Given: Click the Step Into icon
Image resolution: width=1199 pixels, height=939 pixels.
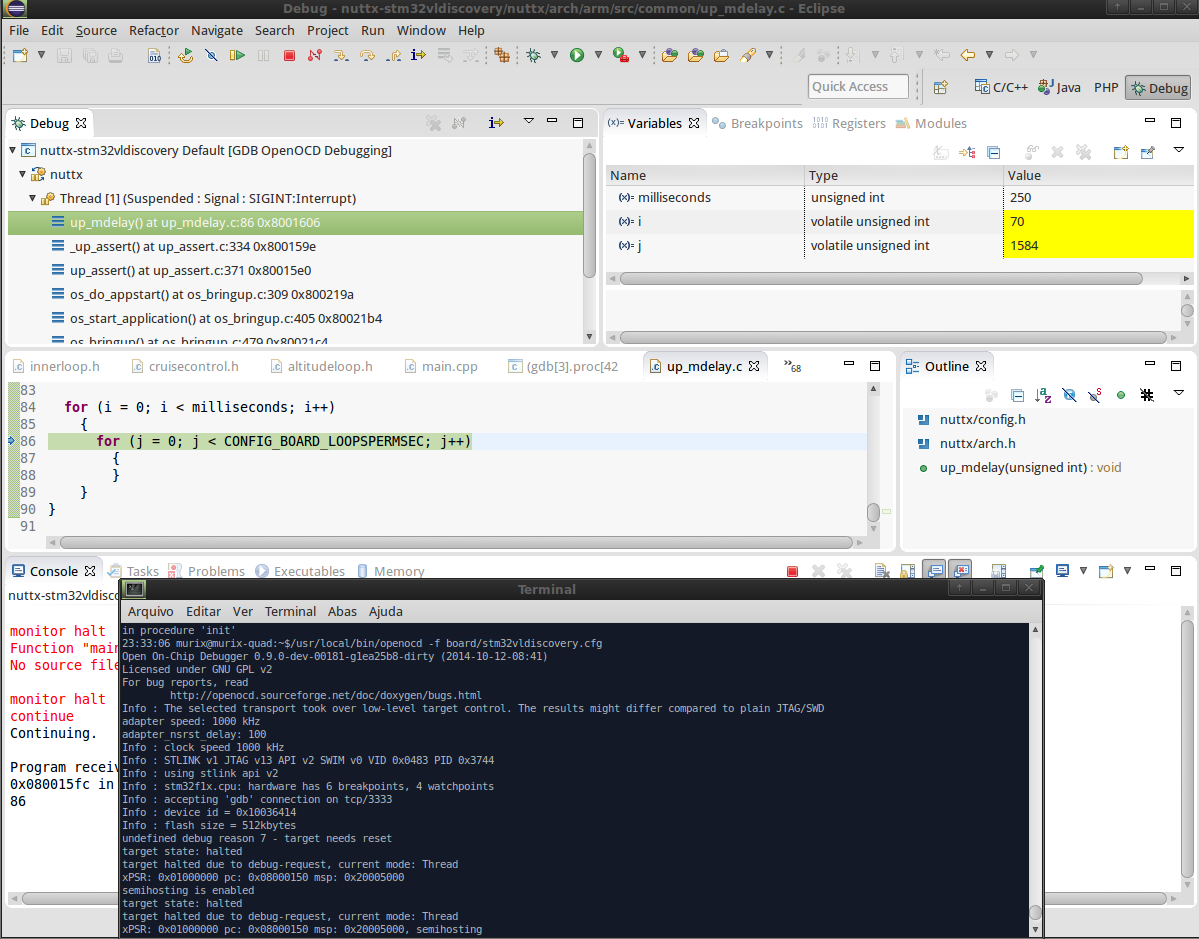Looking at the screenshot, I should [341, 55].
